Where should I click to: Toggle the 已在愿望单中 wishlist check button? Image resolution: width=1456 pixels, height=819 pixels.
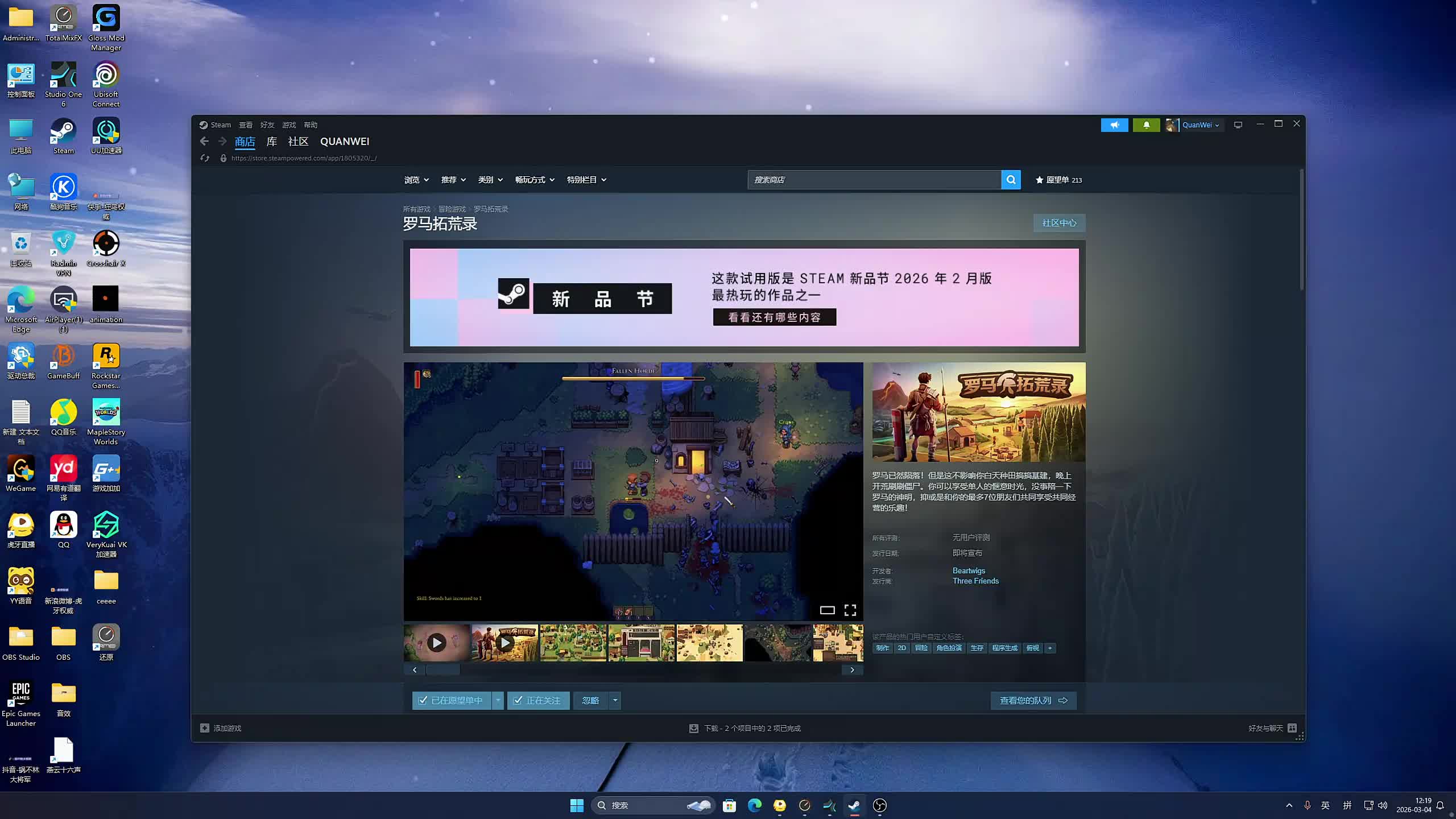click(x=452, y=701)
